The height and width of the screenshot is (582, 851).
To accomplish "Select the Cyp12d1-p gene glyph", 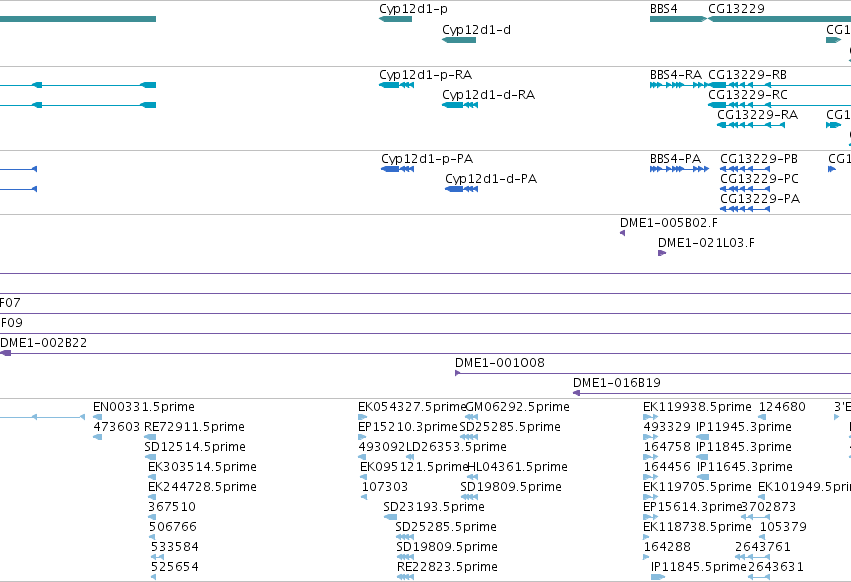I will (x=396, y=19).
